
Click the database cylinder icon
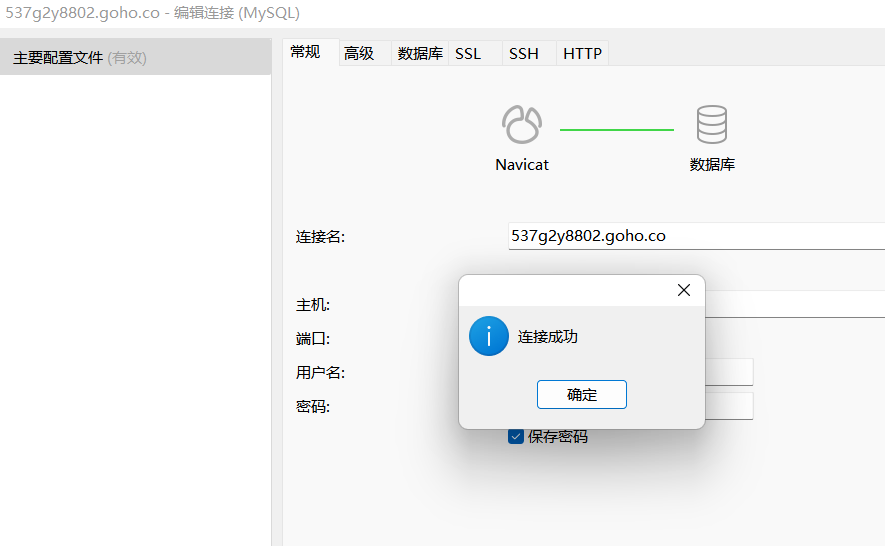pos(712,124)
